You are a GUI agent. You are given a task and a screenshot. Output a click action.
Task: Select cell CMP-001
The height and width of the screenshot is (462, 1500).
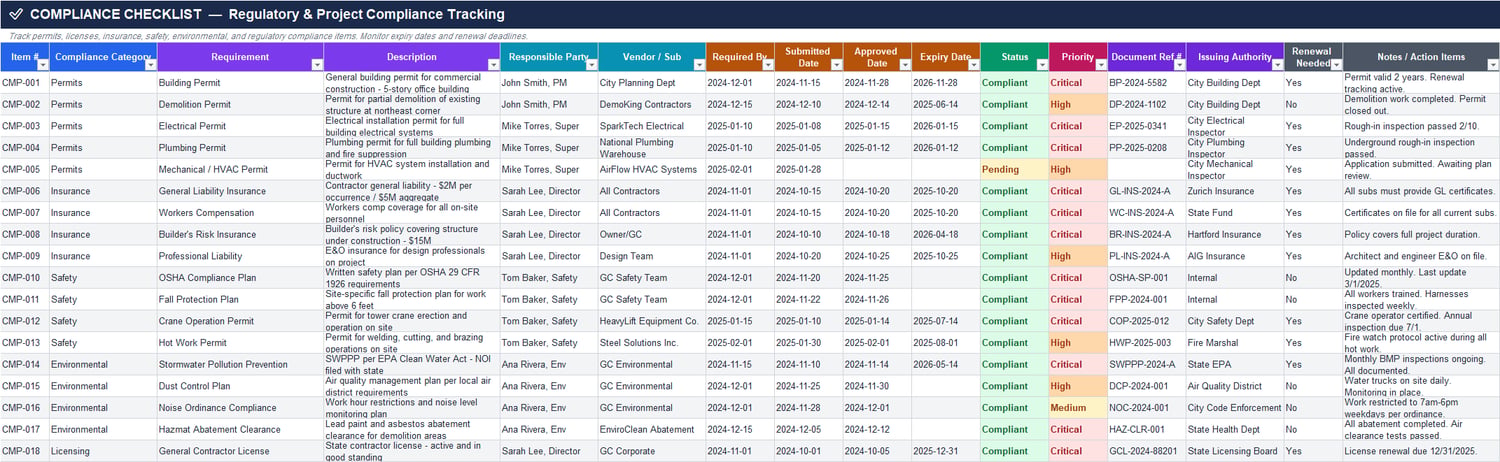[x=24, y=83]
